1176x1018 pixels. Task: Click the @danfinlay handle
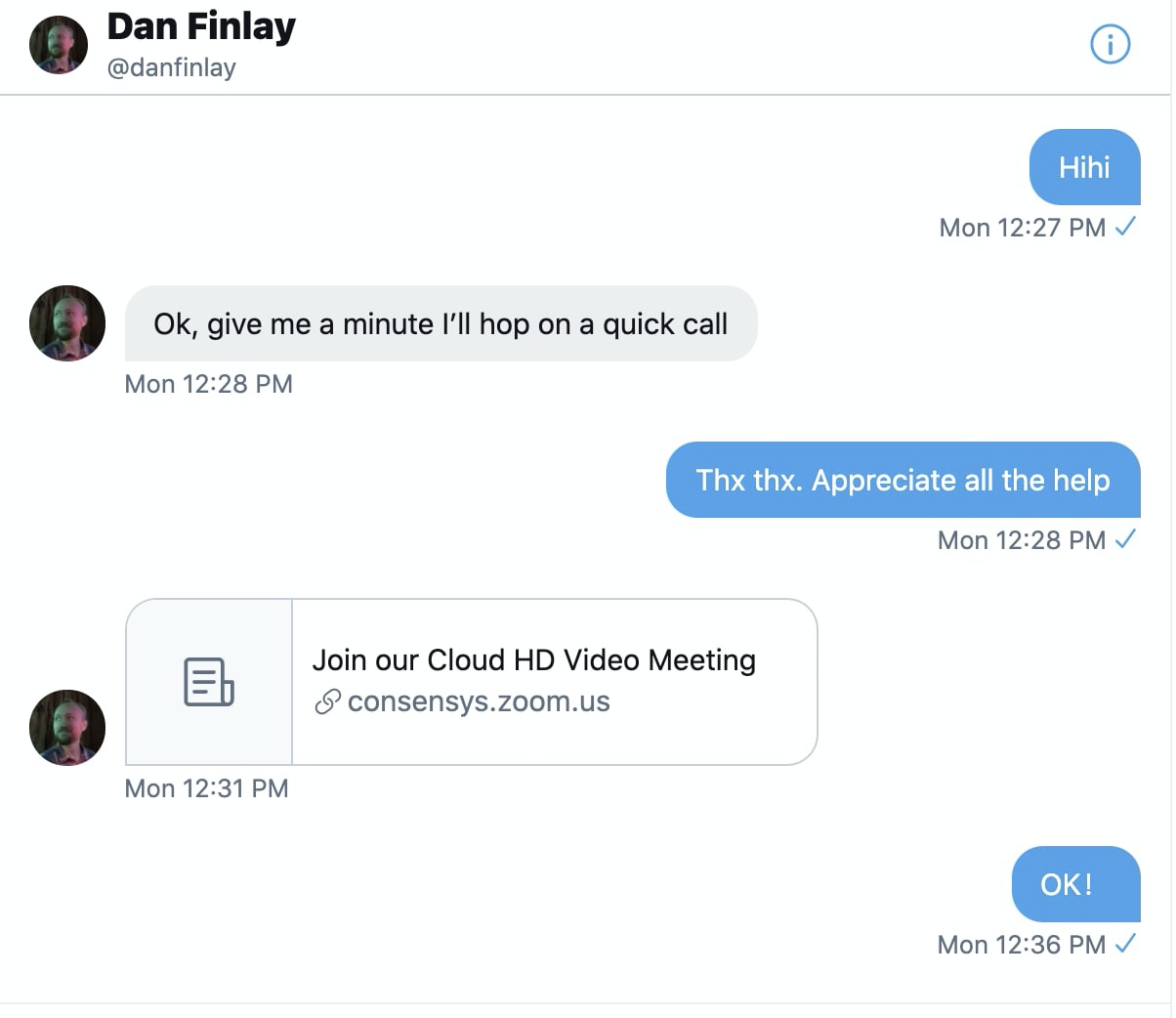tap(172, 68)
